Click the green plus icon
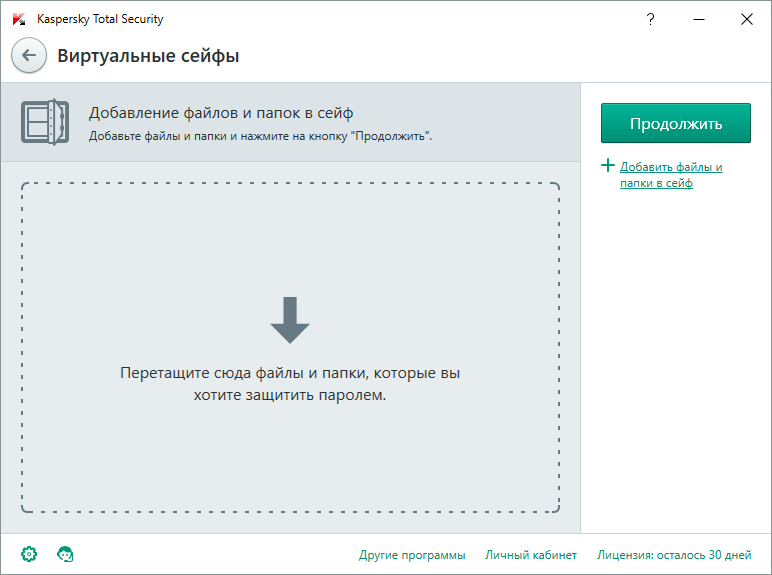772x575 pixels. click(608, 165)
